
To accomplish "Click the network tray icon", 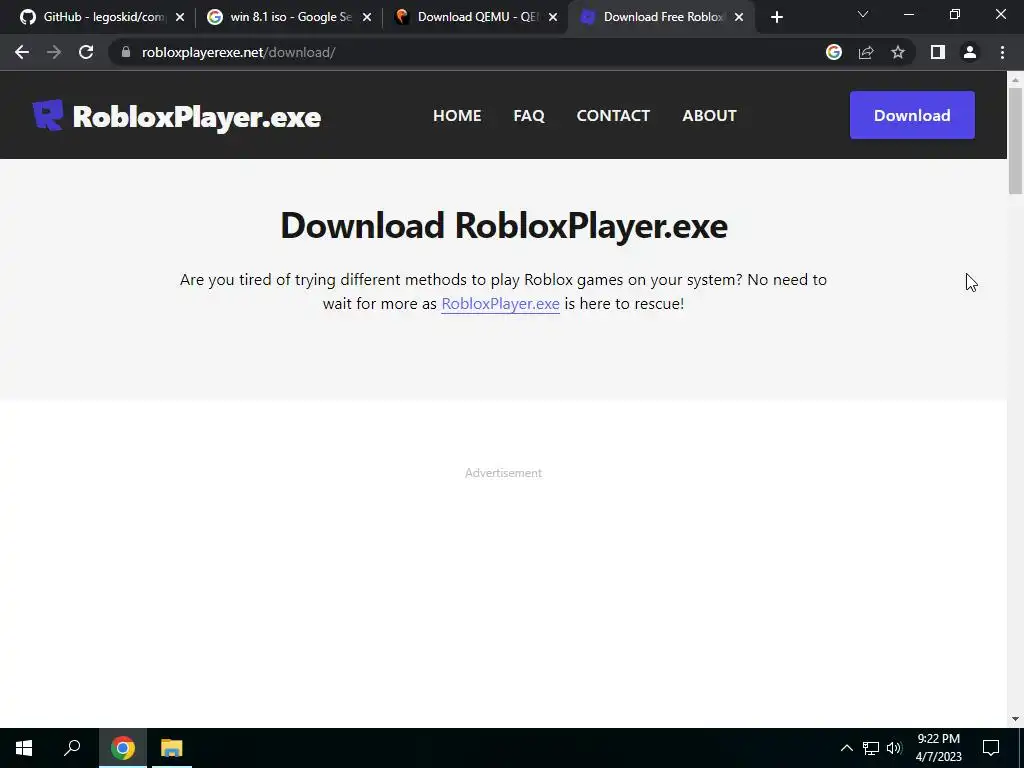I will 871,748.
